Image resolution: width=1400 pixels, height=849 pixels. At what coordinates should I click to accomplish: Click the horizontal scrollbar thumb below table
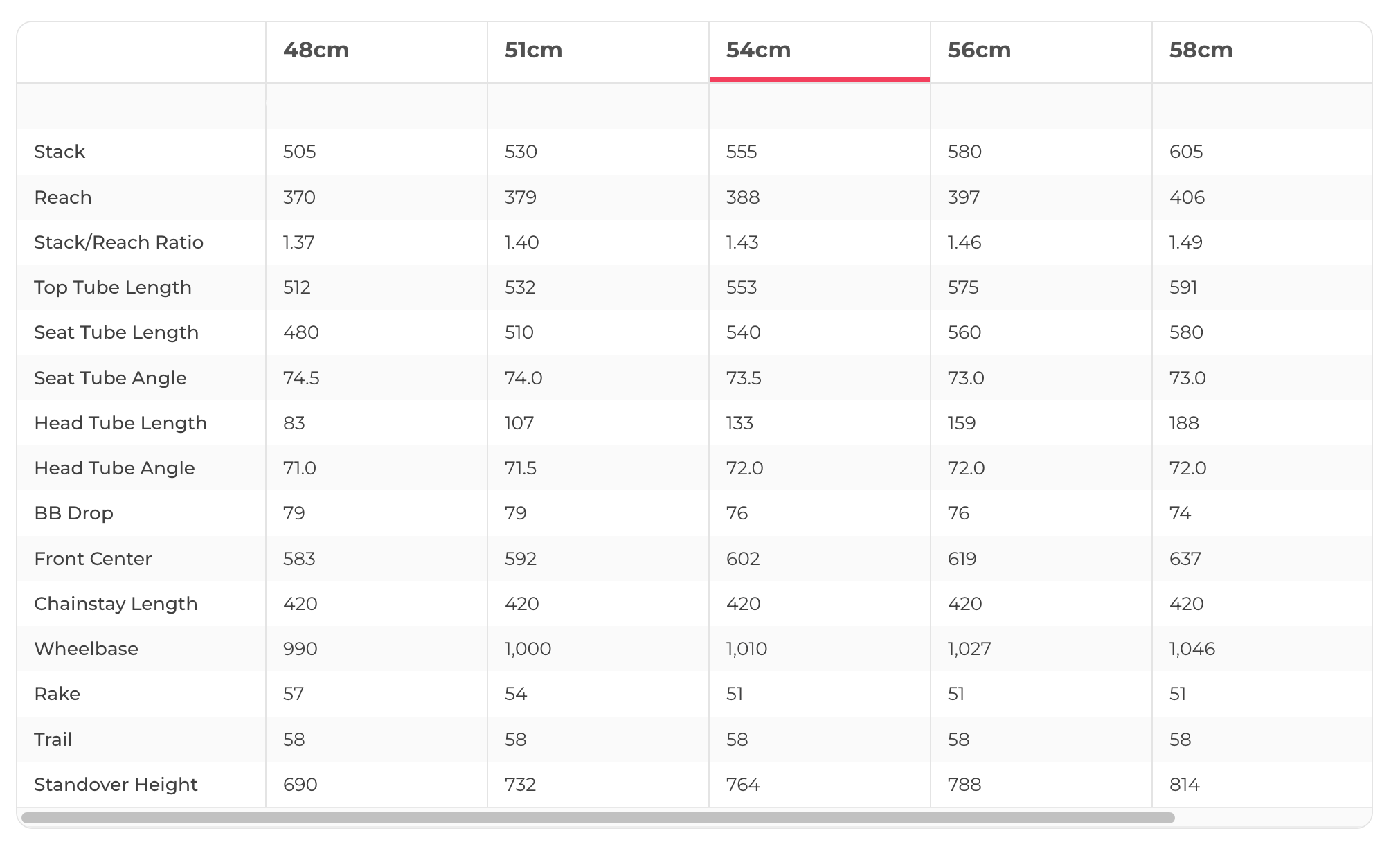point(598,818)
